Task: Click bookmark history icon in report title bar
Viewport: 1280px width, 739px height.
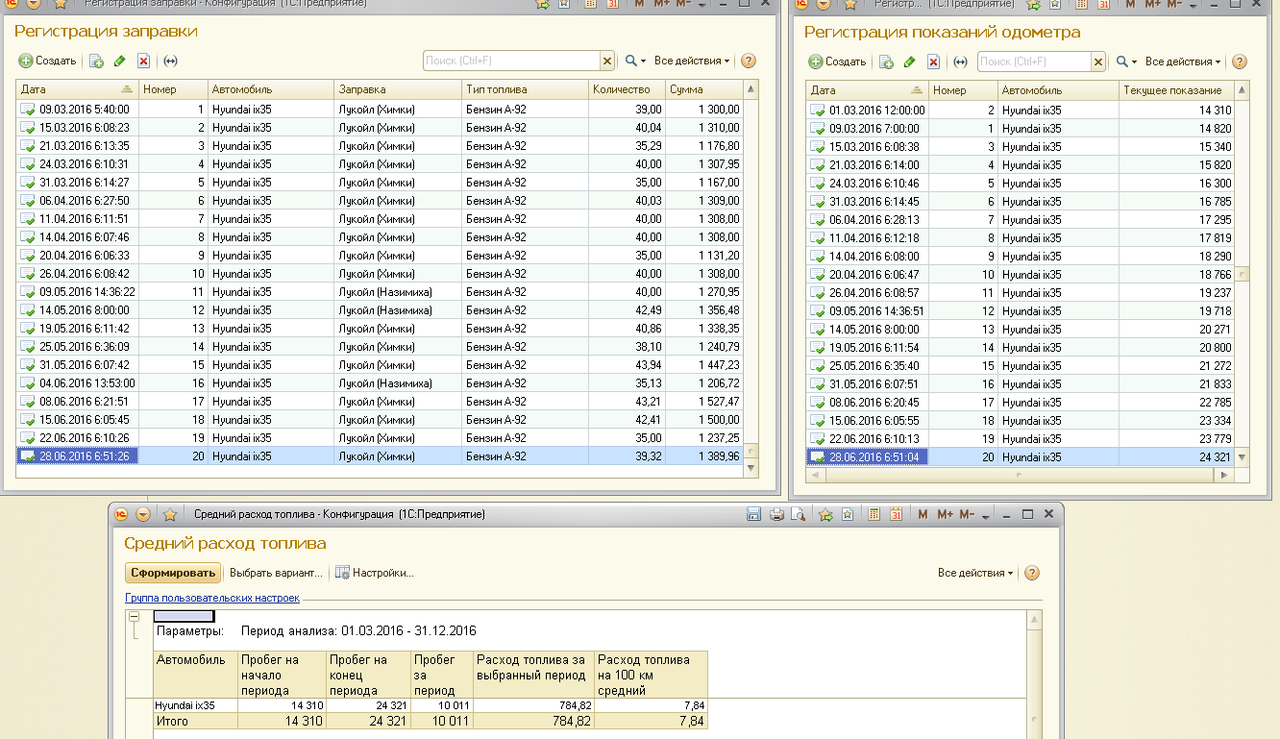Action: pyautogui.click(x=847, y=514)
